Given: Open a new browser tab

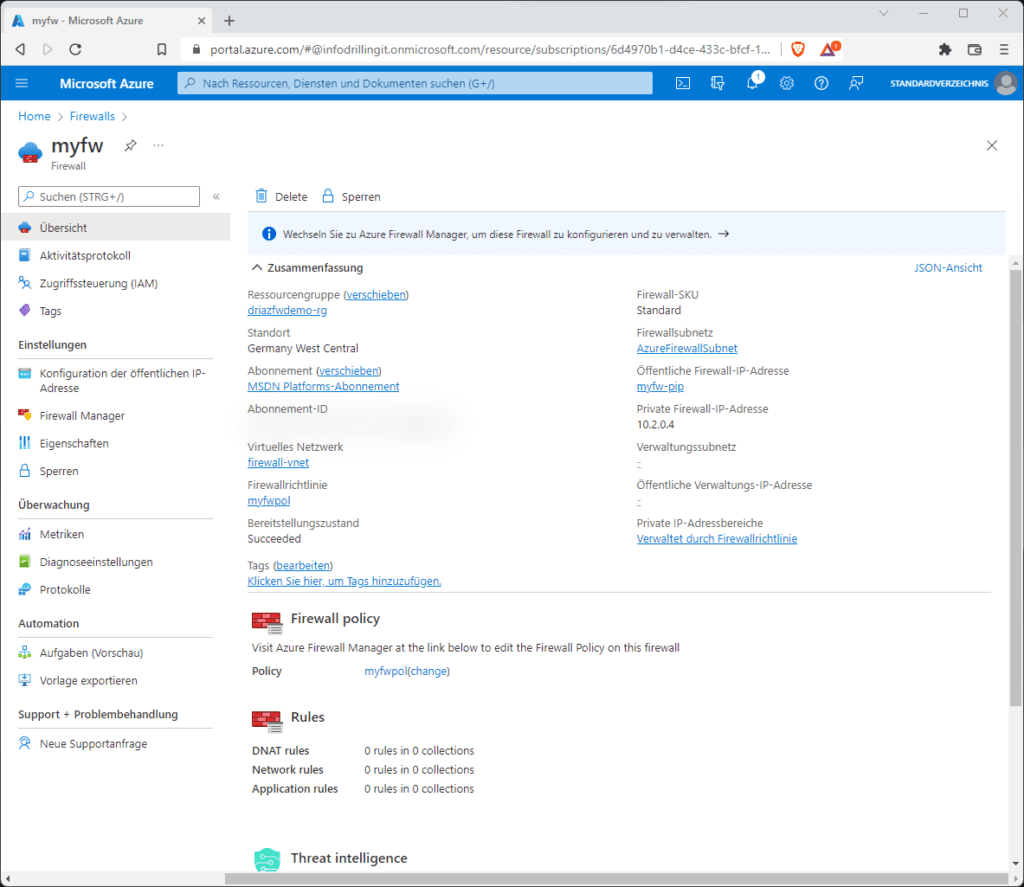Looking at the screenshot, I should click(x=229, y=20).
